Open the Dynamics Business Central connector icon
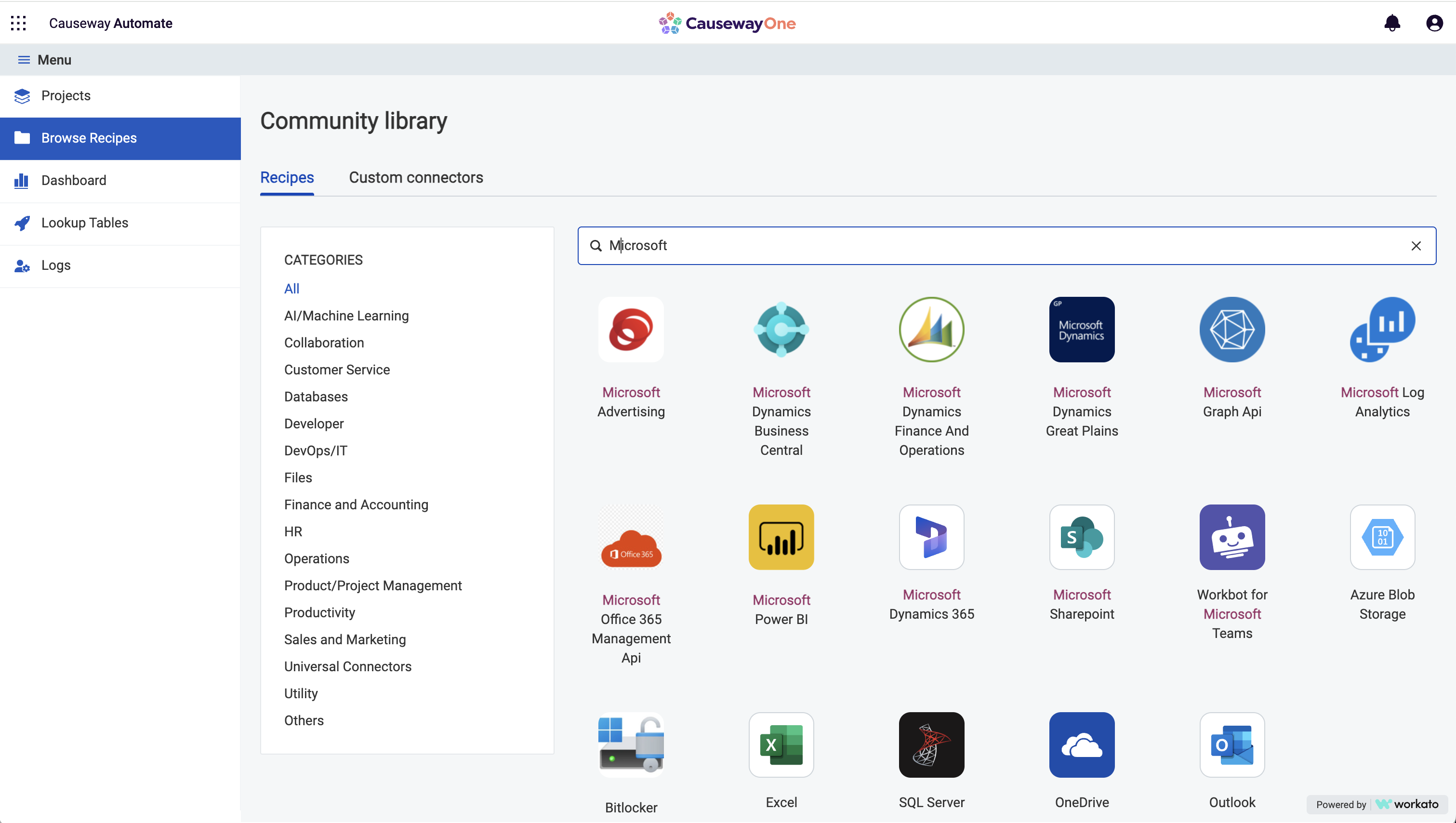The height and width of the screenshot is (823, 1456). (x=781, y=330)
